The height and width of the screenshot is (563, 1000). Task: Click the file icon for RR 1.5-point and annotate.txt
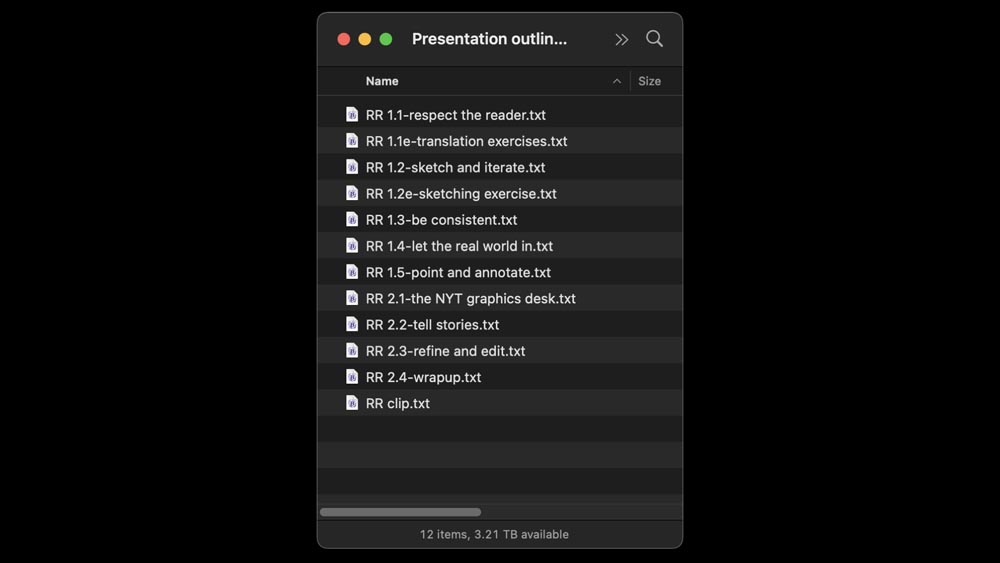click(x=352, y=272)
